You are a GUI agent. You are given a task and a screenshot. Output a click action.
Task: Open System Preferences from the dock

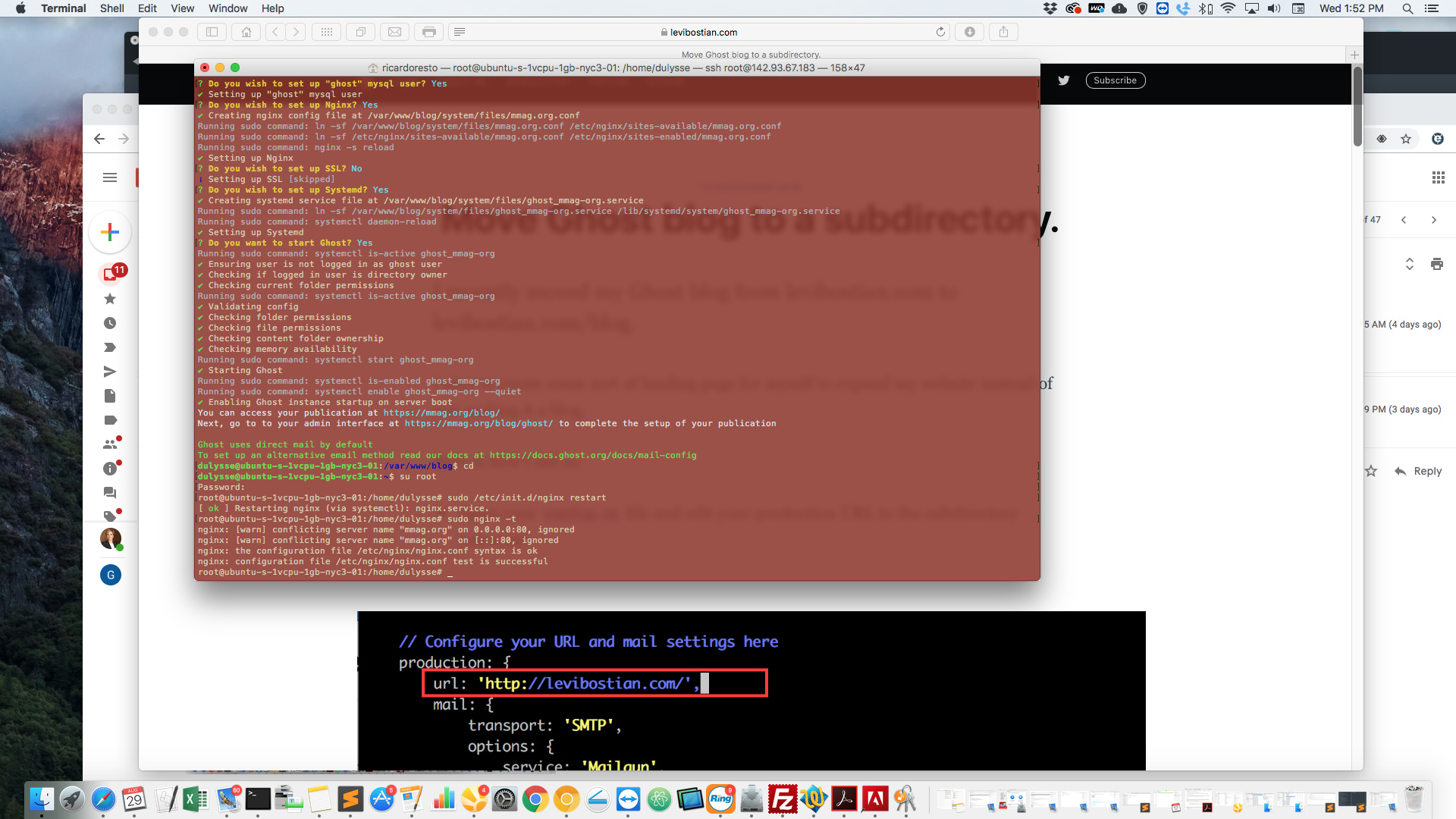click(504, 799)
